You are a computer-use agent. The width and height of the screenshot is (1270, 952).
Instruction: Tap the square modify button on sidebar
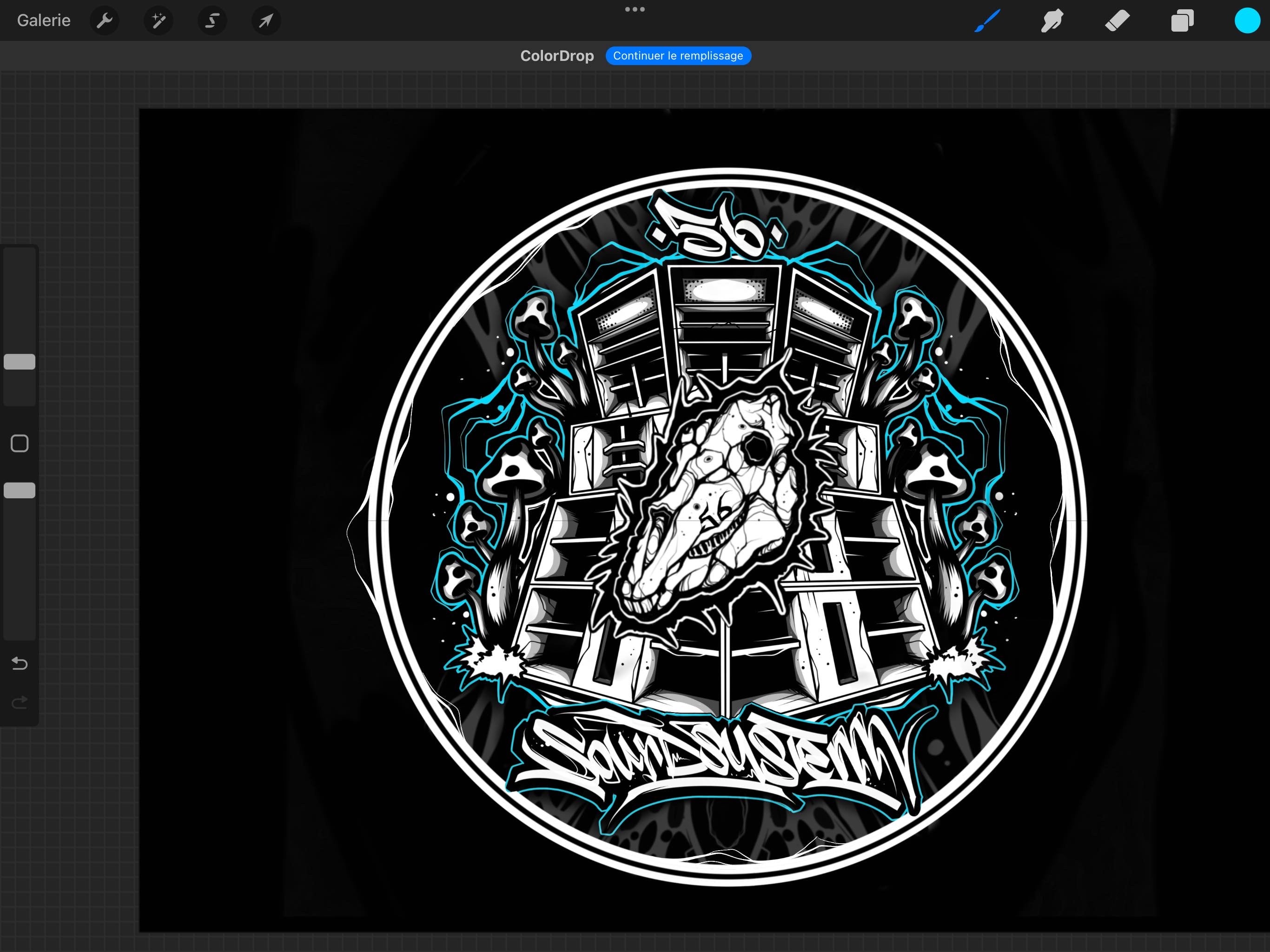pyautogui.click(x=20, y=443)
